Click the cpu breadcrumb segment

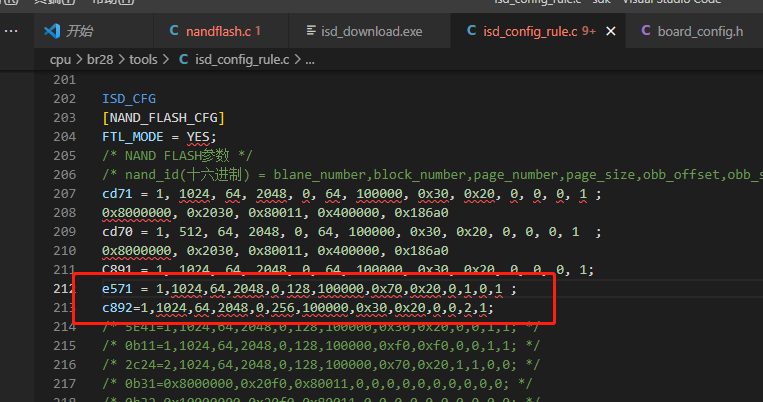point(60,59)
